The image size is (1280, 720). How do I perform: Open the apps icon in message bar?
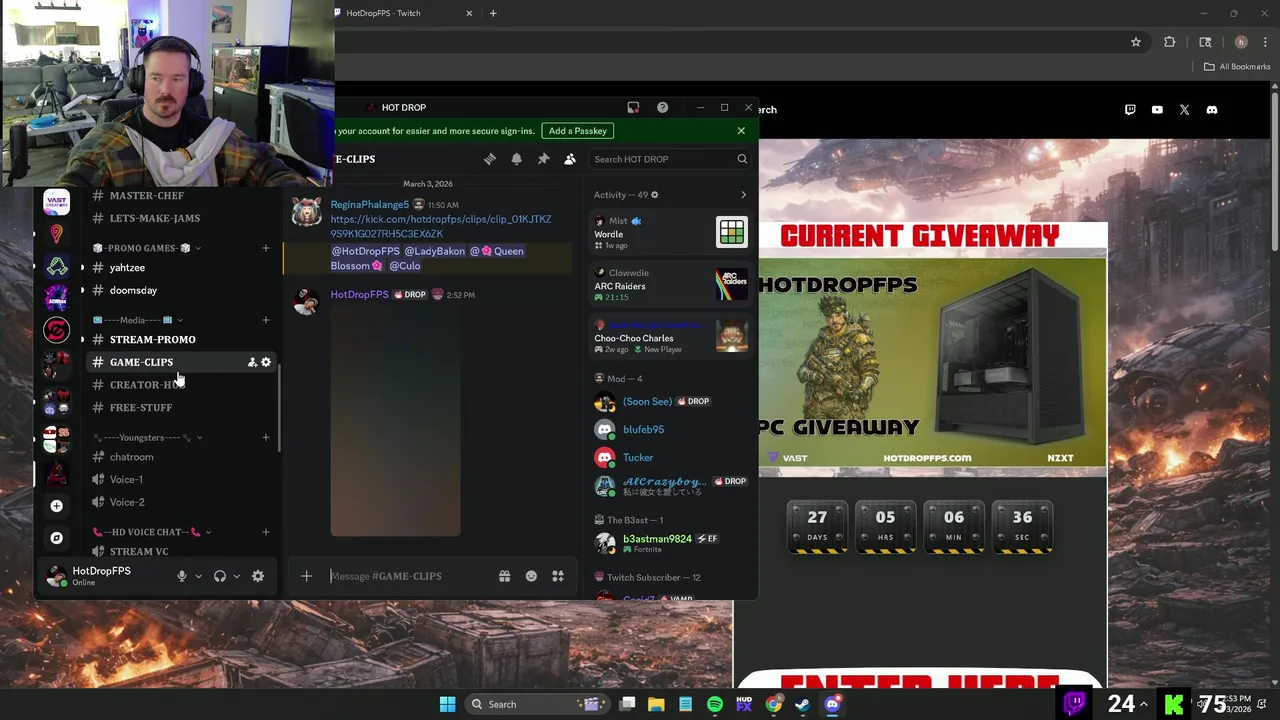(558, 576)
